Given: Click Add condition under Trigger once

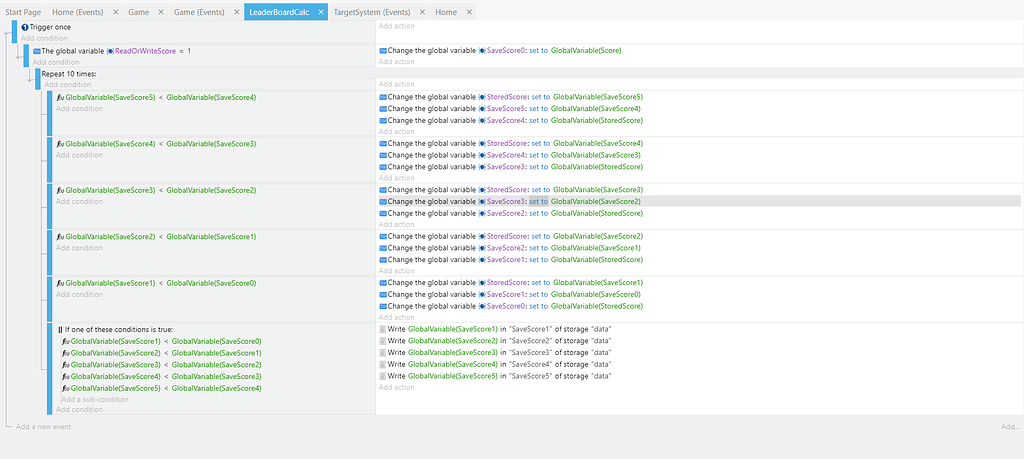Looking at the screenshot, I should [x=44, y=39].
